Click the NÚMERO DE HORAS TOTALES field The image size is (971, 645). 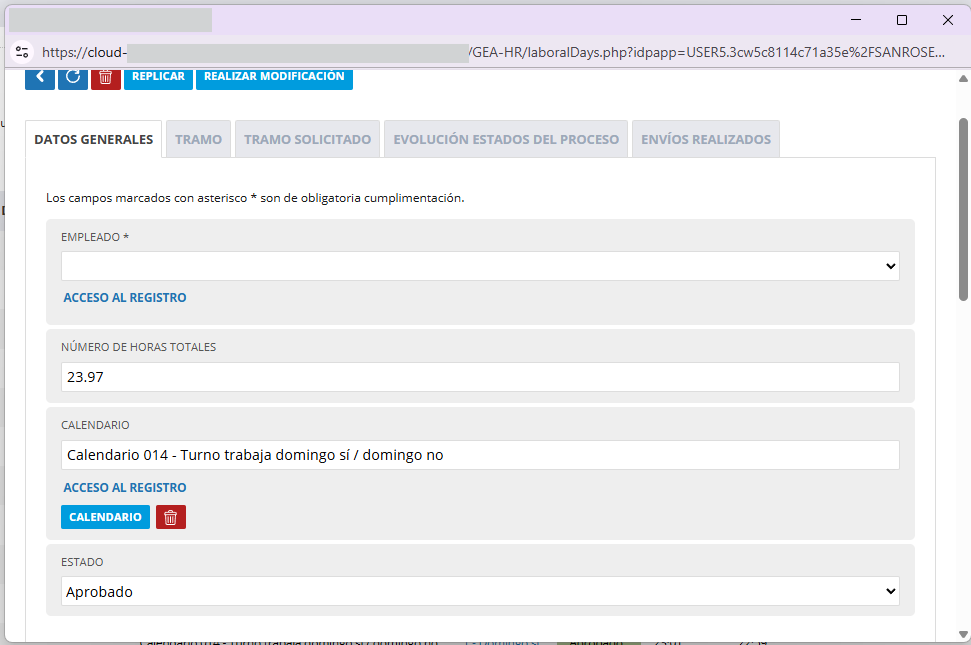480,377
